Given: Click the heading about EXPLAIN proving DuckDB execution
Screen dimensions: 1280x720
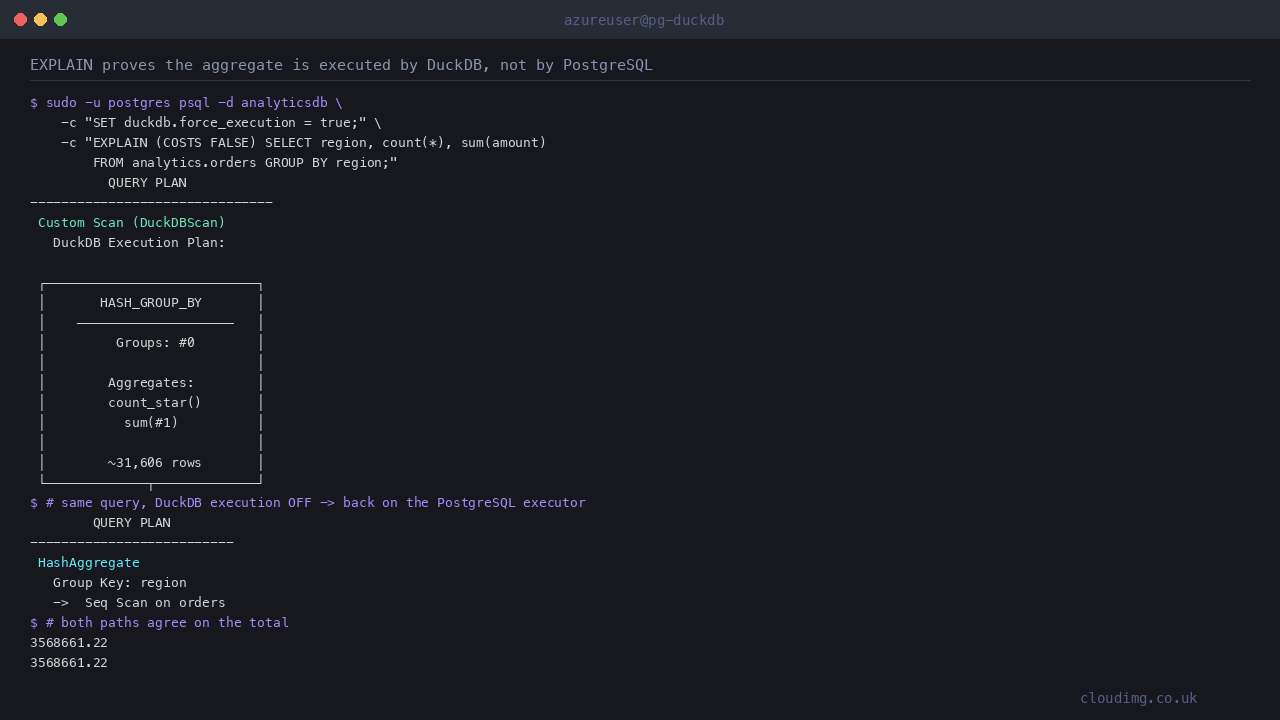Looking at the screenshot, I should pos(341,65).
